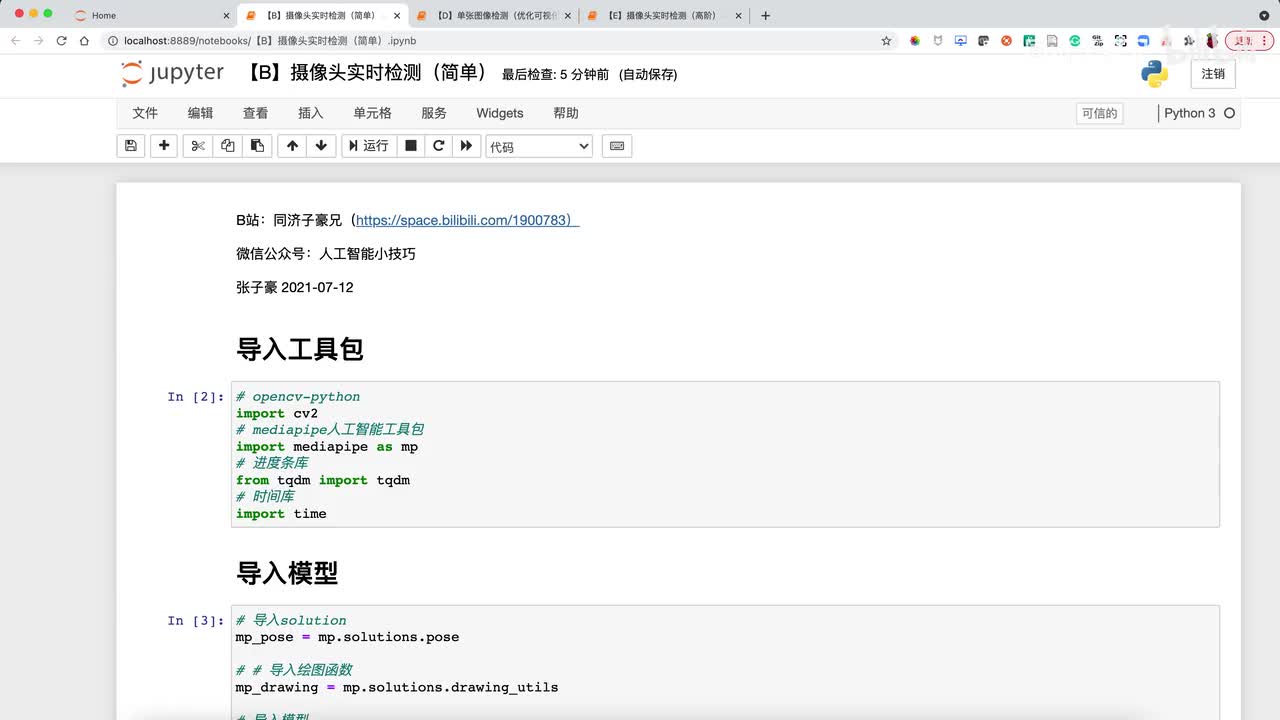
Task: Open the 文件 menu
Action: [x=145, y=113]
